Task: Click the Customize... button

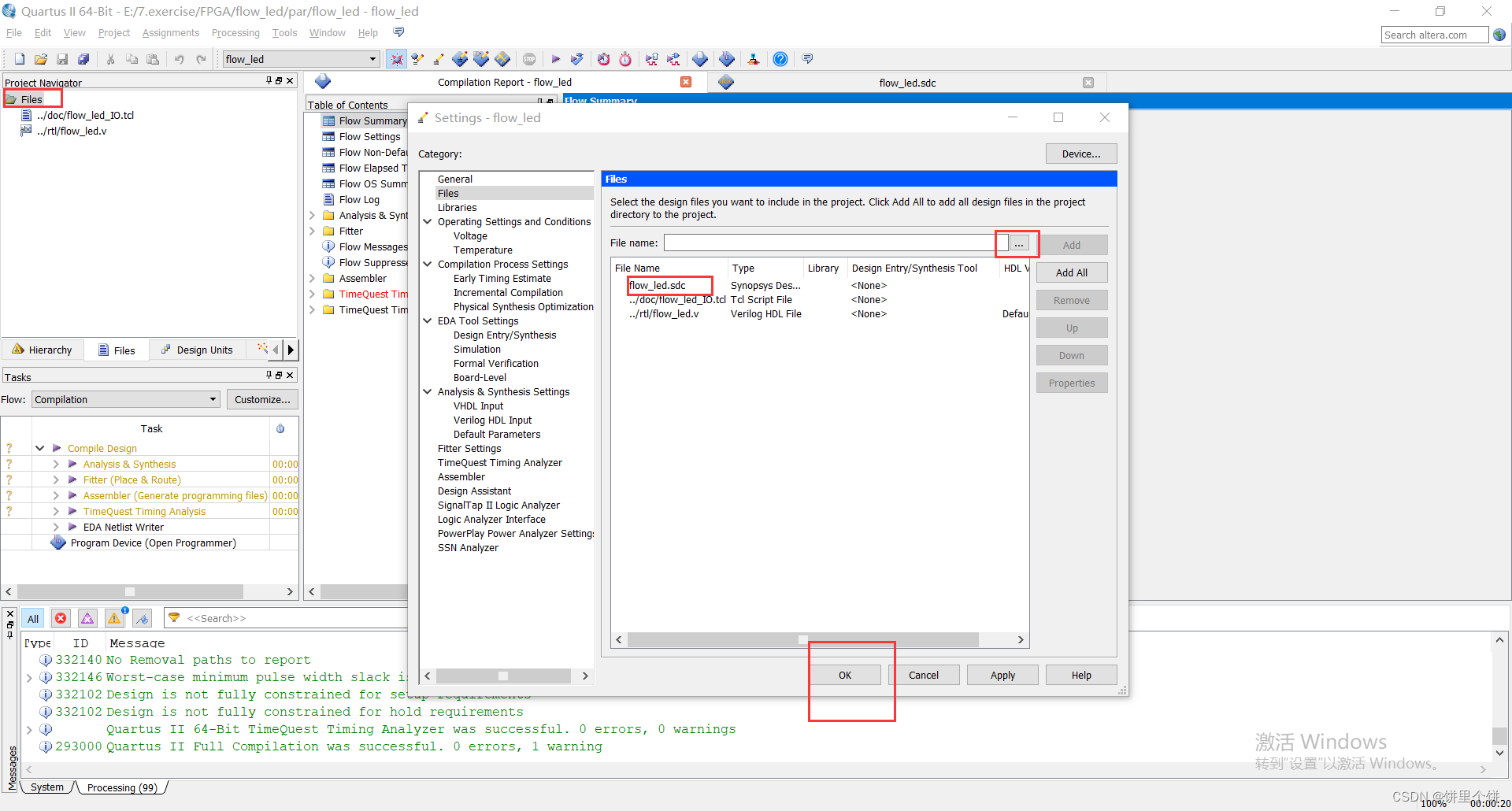Action: (x=262, y=399)
